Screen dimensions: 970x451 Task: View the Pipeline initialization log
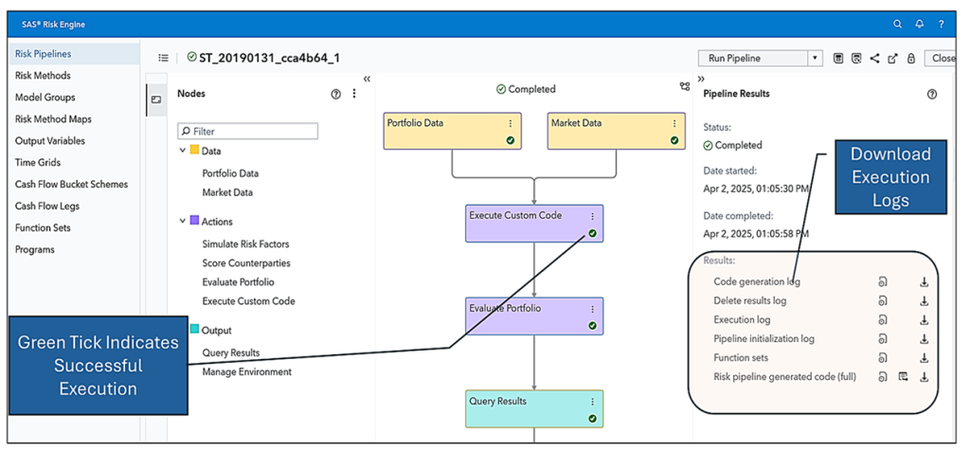point(882,339)
